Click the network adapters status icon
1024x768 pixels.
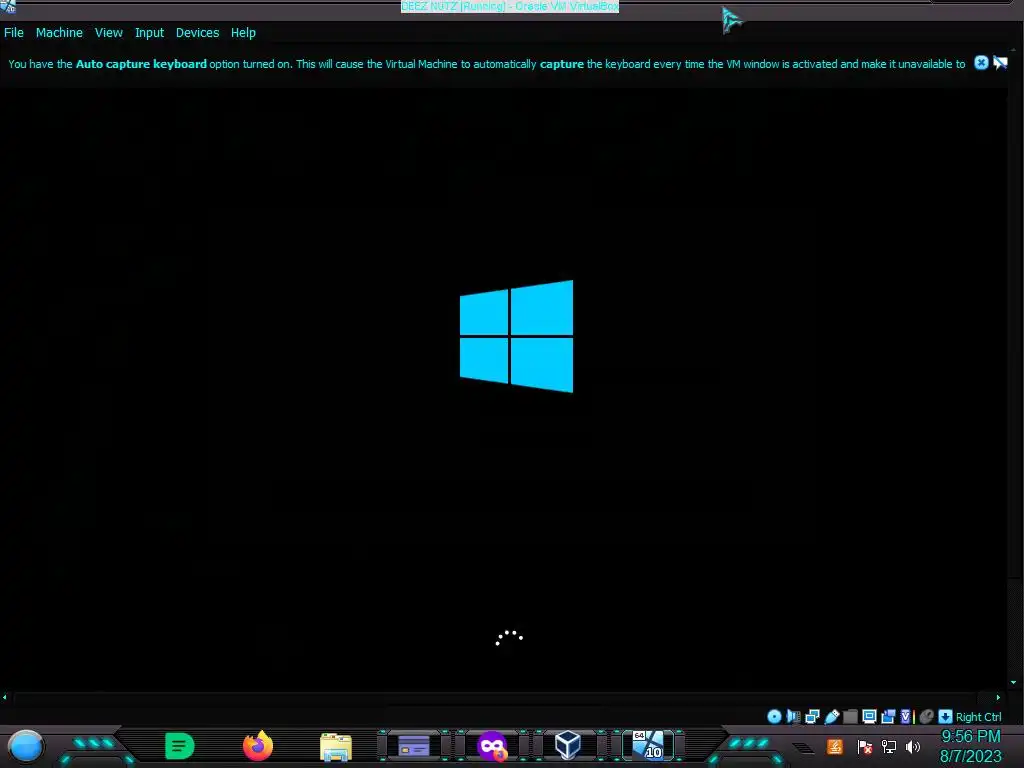point(812,716)
